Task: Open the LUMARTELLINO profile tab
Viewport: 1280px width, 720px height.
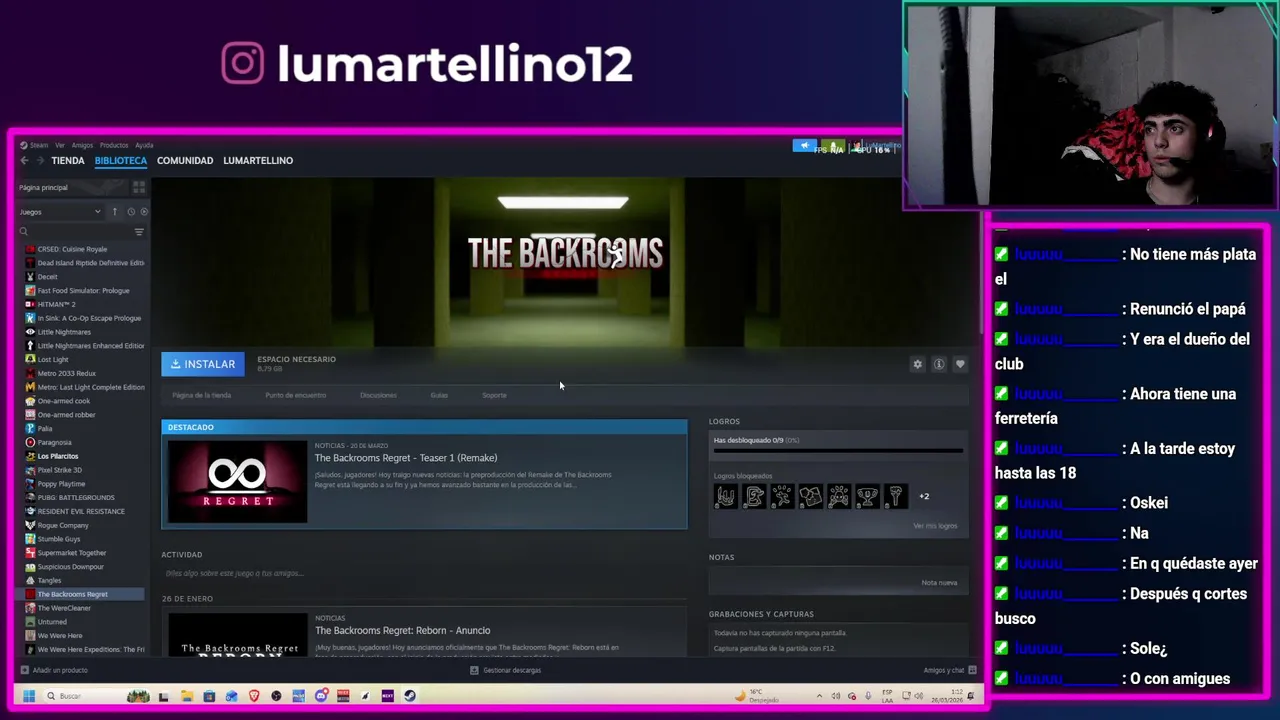Action: pos(258,160)
